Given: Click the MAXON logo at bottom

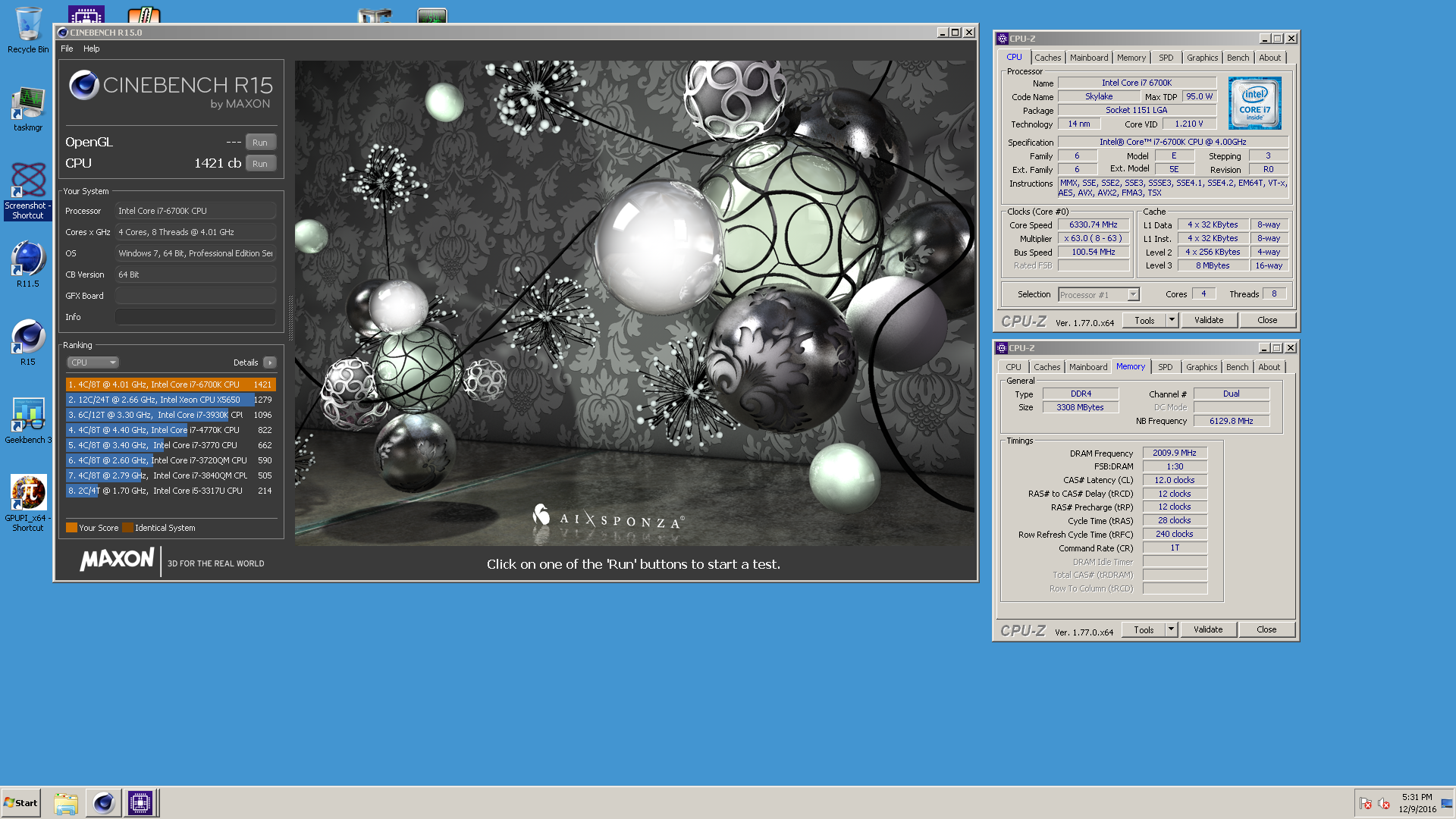Looking at the screenshot, I should click(x=117, y=560).
